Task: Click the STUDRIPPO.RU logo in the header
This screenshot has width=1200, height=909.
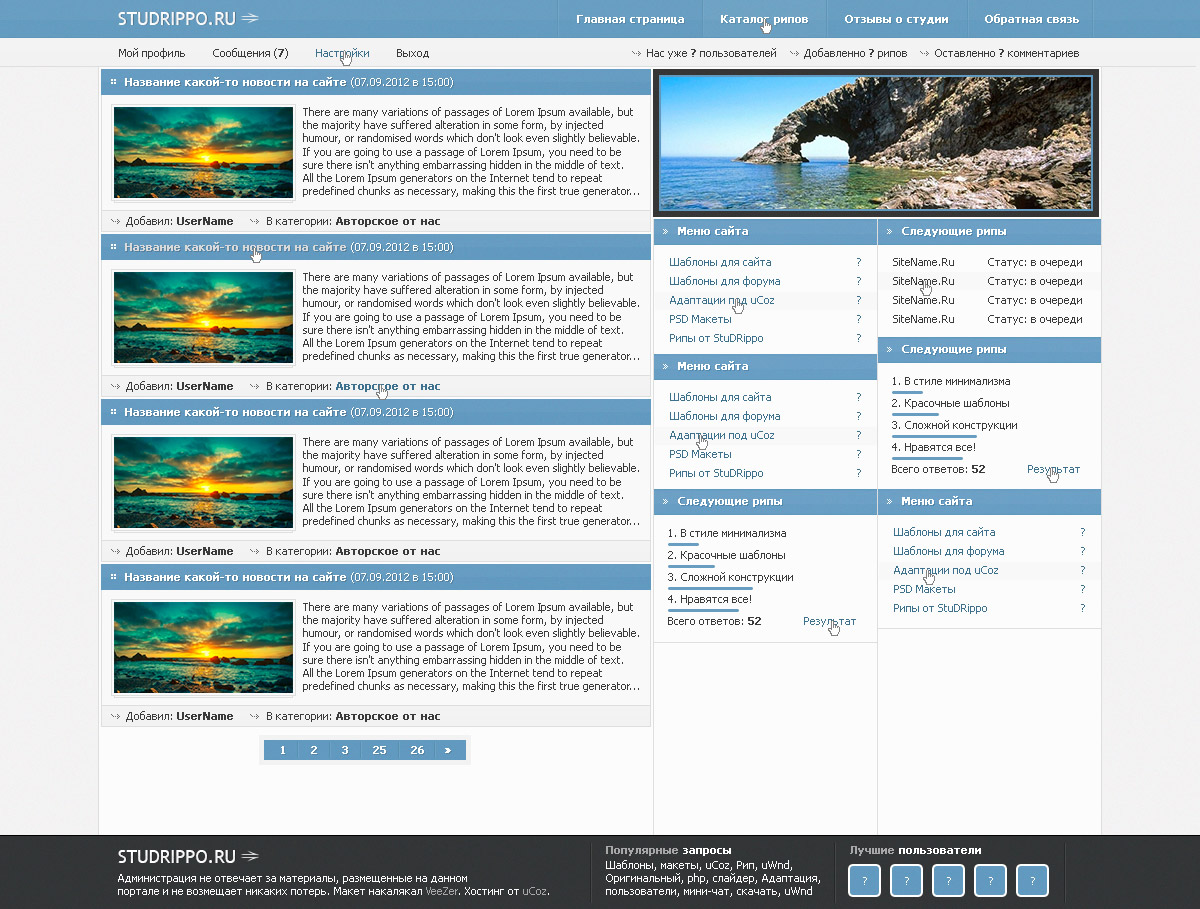Action: point(188,18)
